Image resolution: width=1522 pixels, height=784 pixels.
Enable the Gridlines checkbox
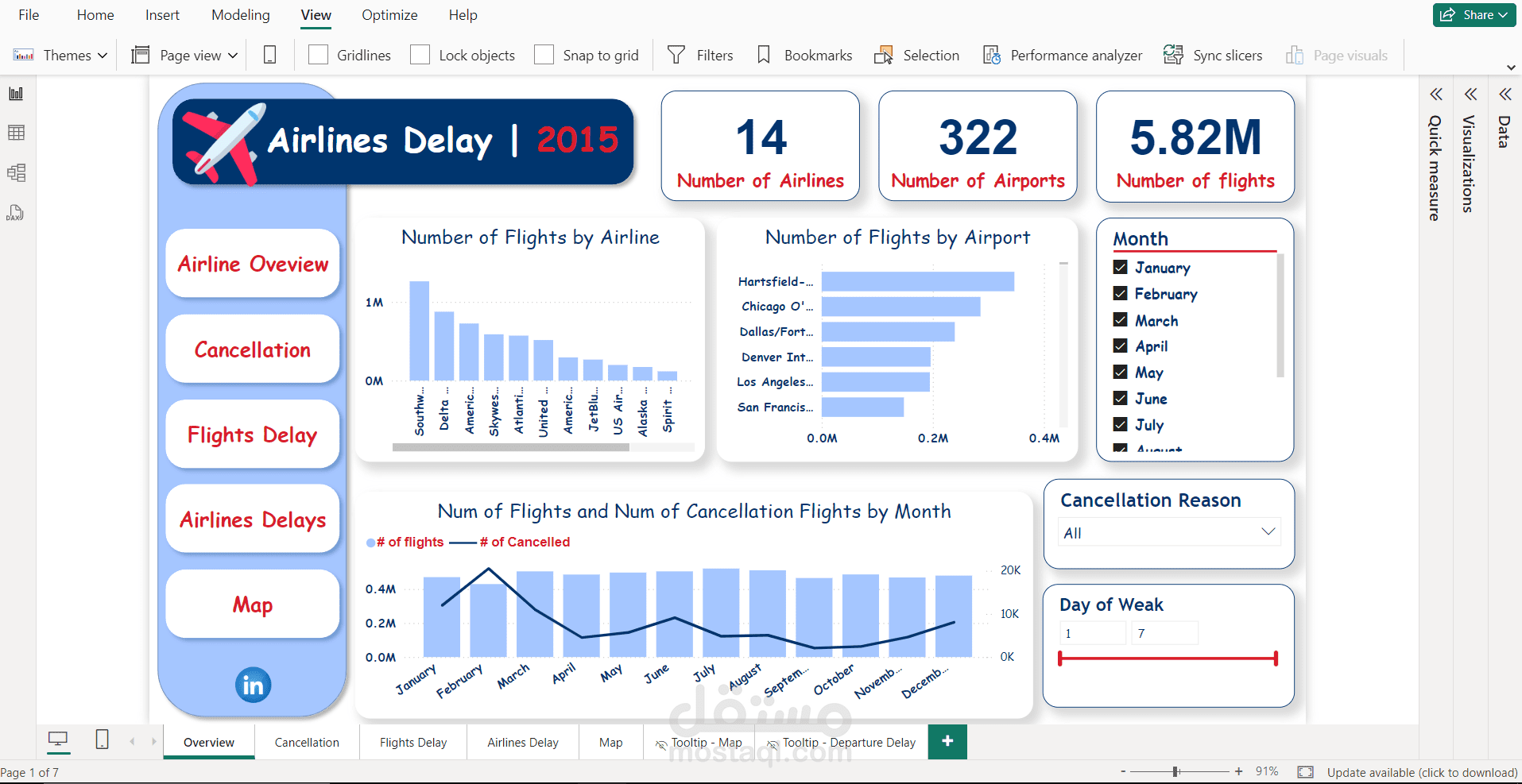tap(318, 54)
